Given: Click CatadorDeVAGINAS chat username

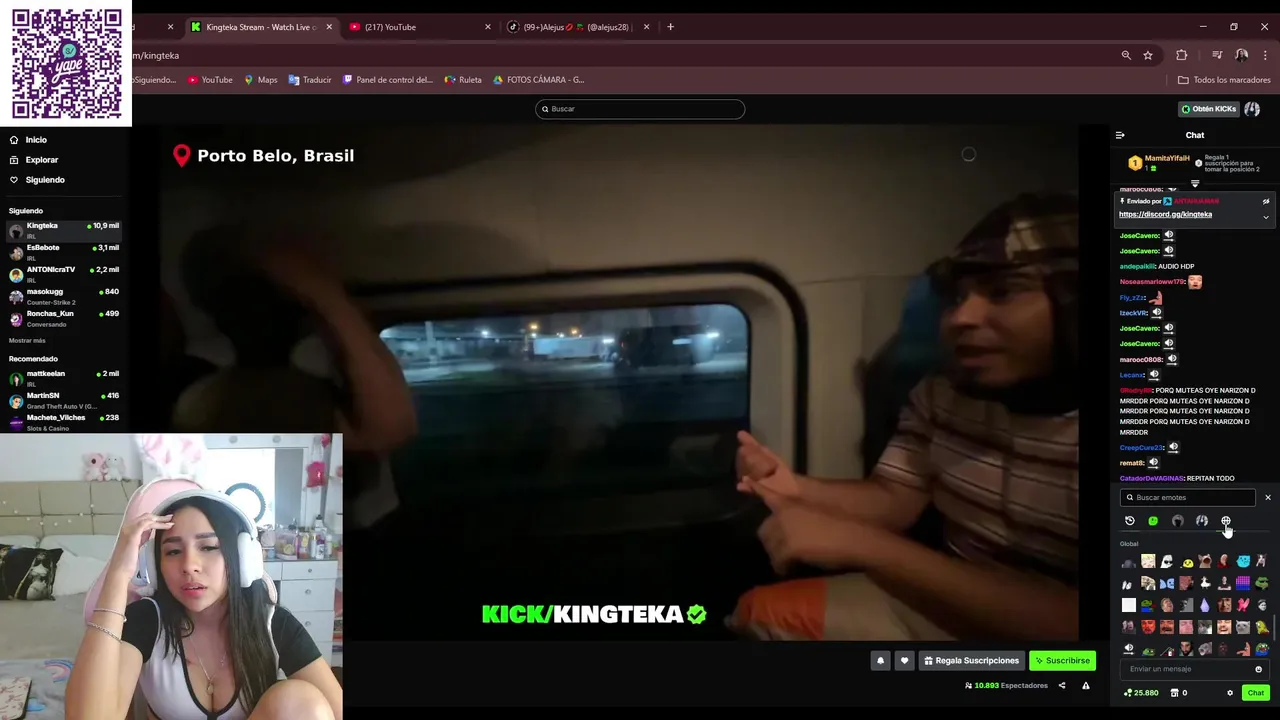Looking at the screenshot, I should (x=1151, y=479).
